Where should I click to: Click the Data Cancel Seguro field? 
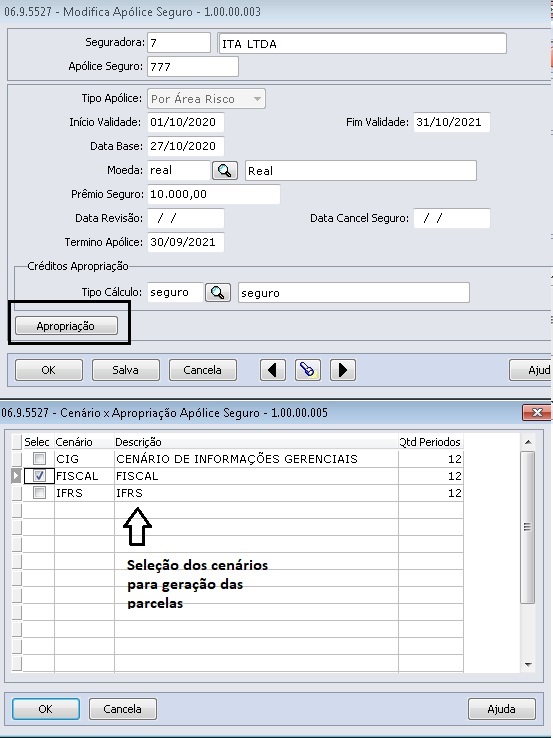pyautogui.click(x=452, y=218)
